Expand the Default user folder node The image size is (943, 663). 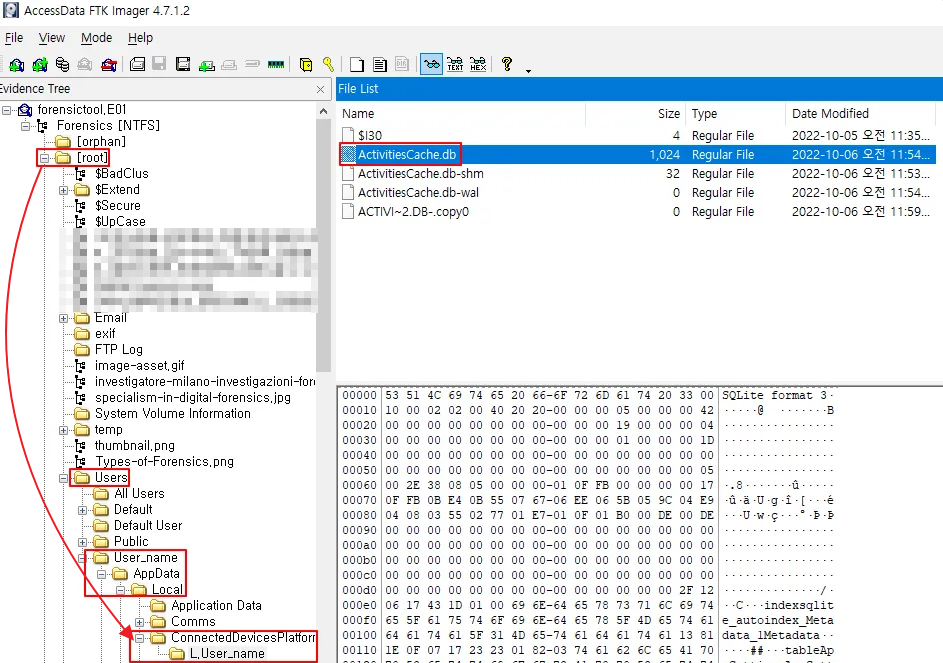tap(82, 510)
